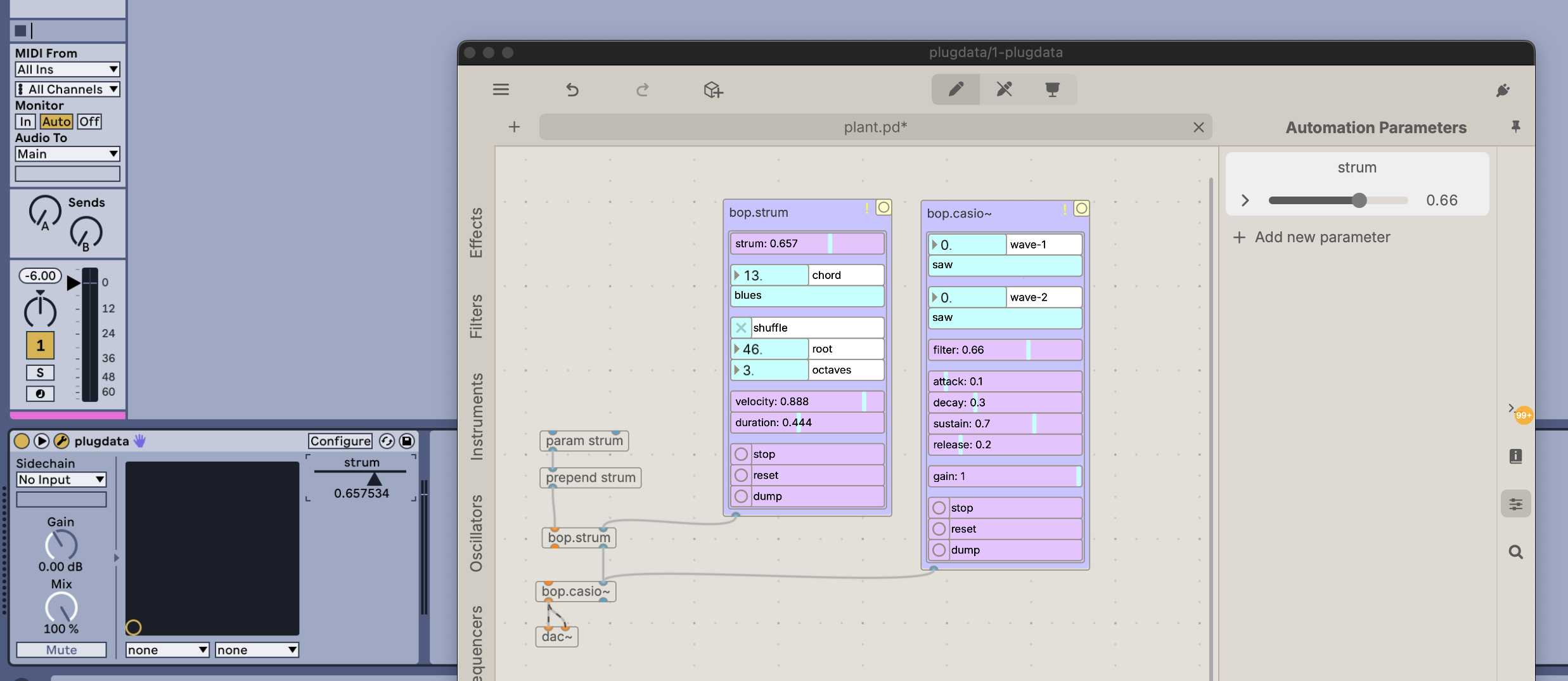Open the plugdata hamburger main menu

click(501, 89)
